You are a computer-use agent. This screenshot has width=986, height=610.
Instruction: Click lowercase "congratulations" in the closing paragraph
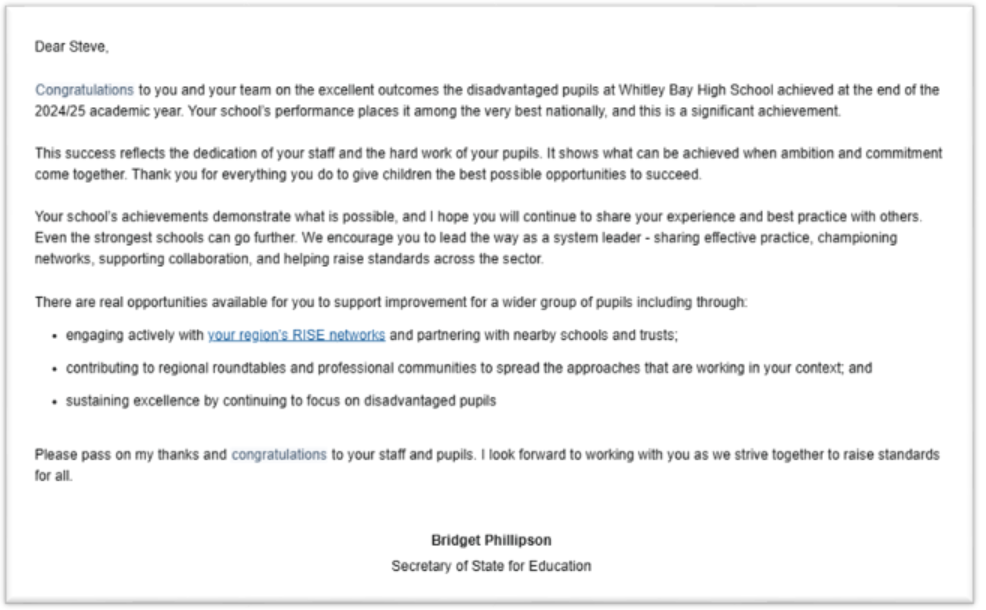279,454
